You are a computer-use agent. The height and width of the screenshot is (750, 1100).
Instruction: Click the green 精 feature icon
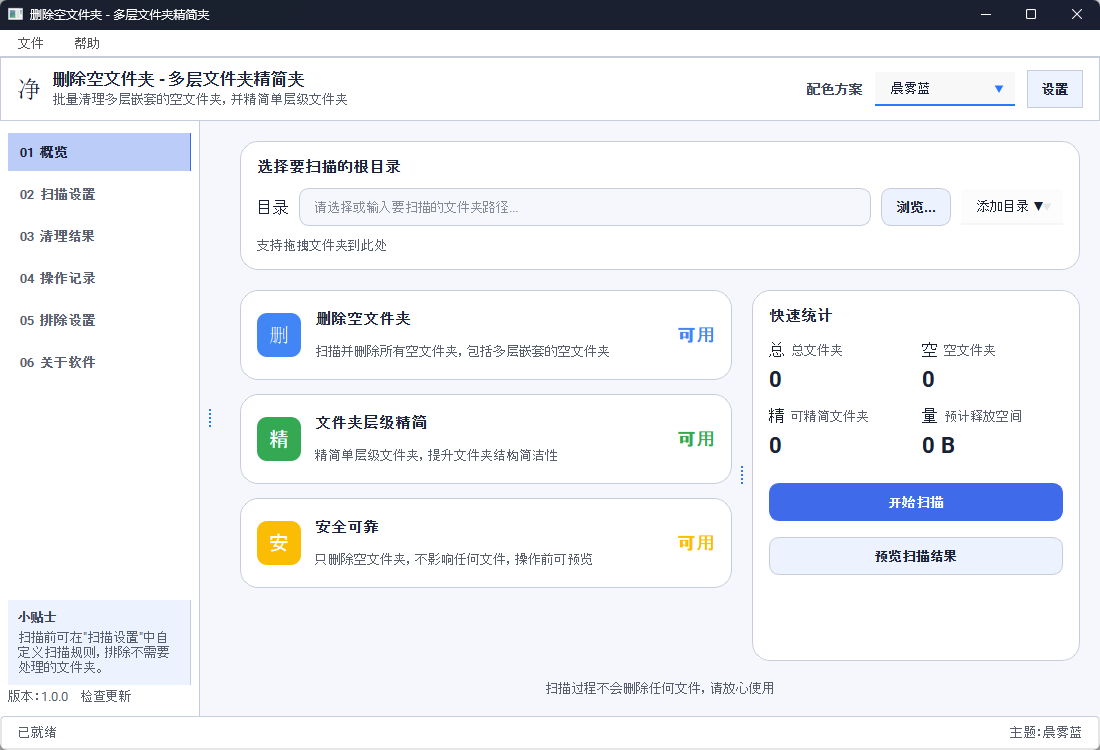(279, 439)
